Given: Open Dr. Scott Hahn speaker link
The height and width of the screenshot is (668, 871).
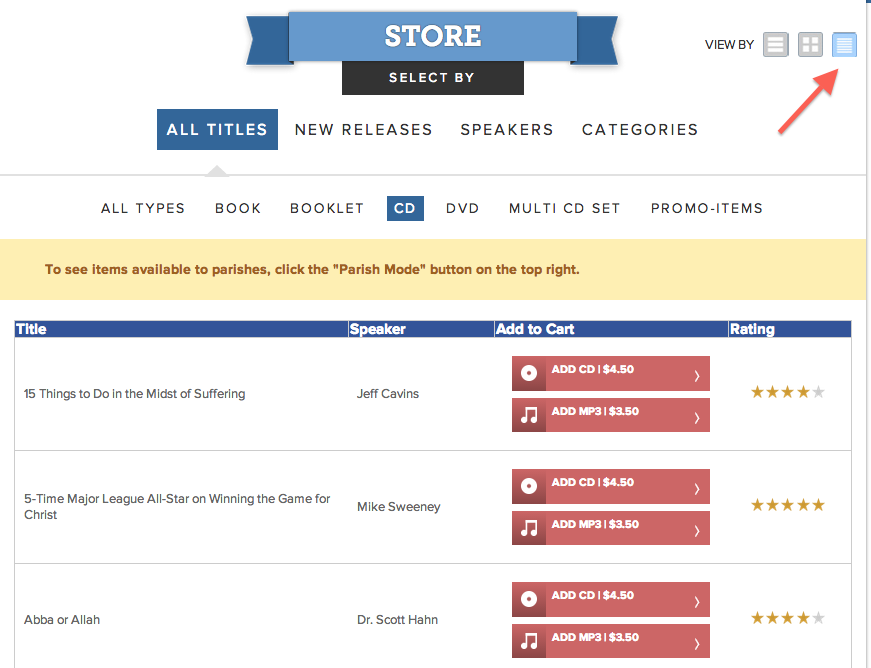Looking at the screenshot, I should (397, 620).
